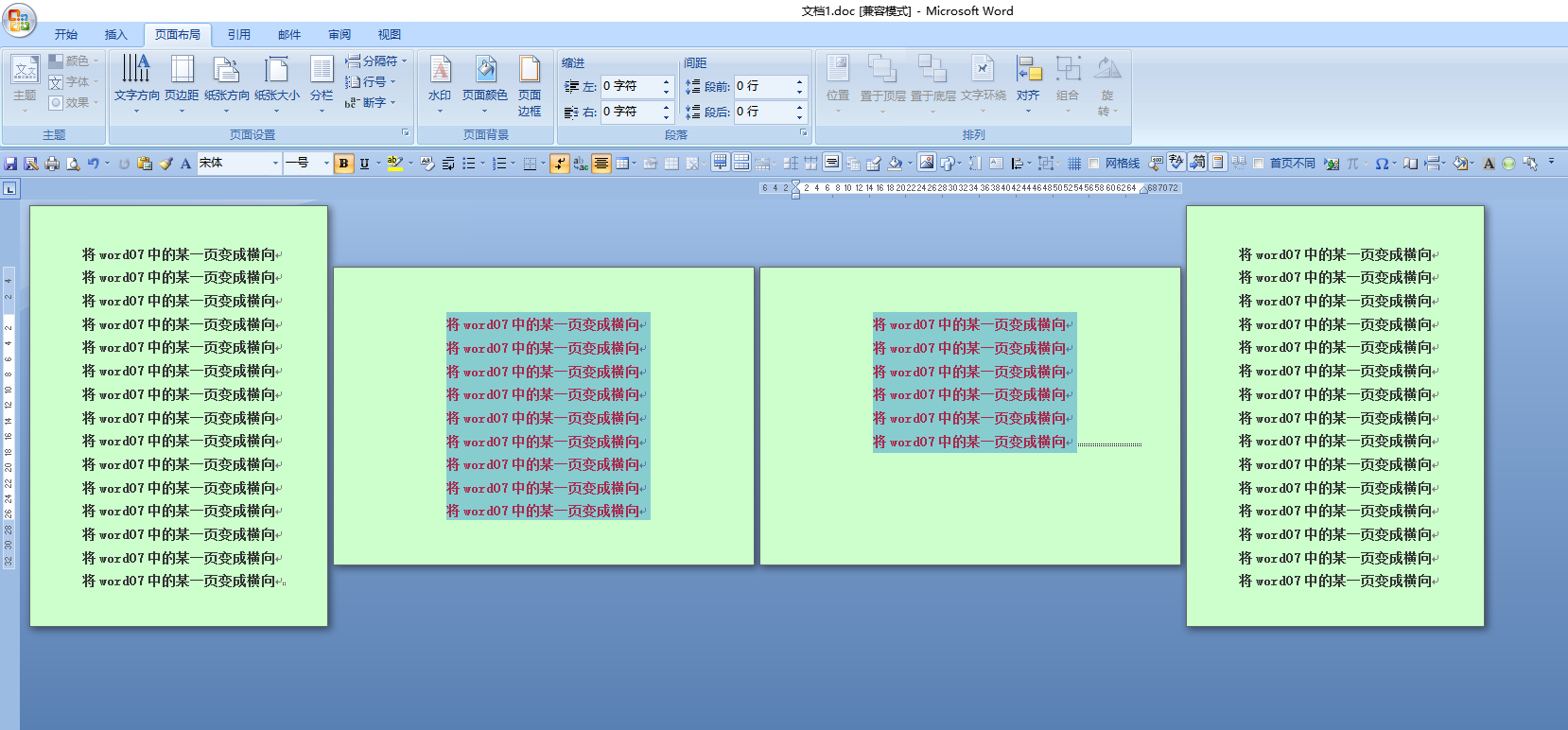Toggle bold formatting
Screen dimensions: 1568x730
(343, 164)
